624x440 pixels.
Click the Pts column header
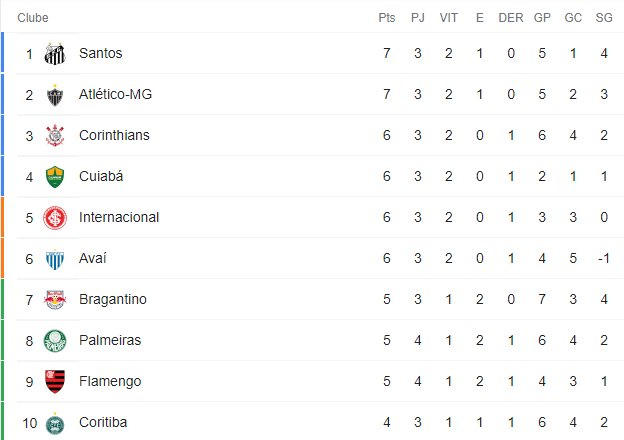pos(387,18)
